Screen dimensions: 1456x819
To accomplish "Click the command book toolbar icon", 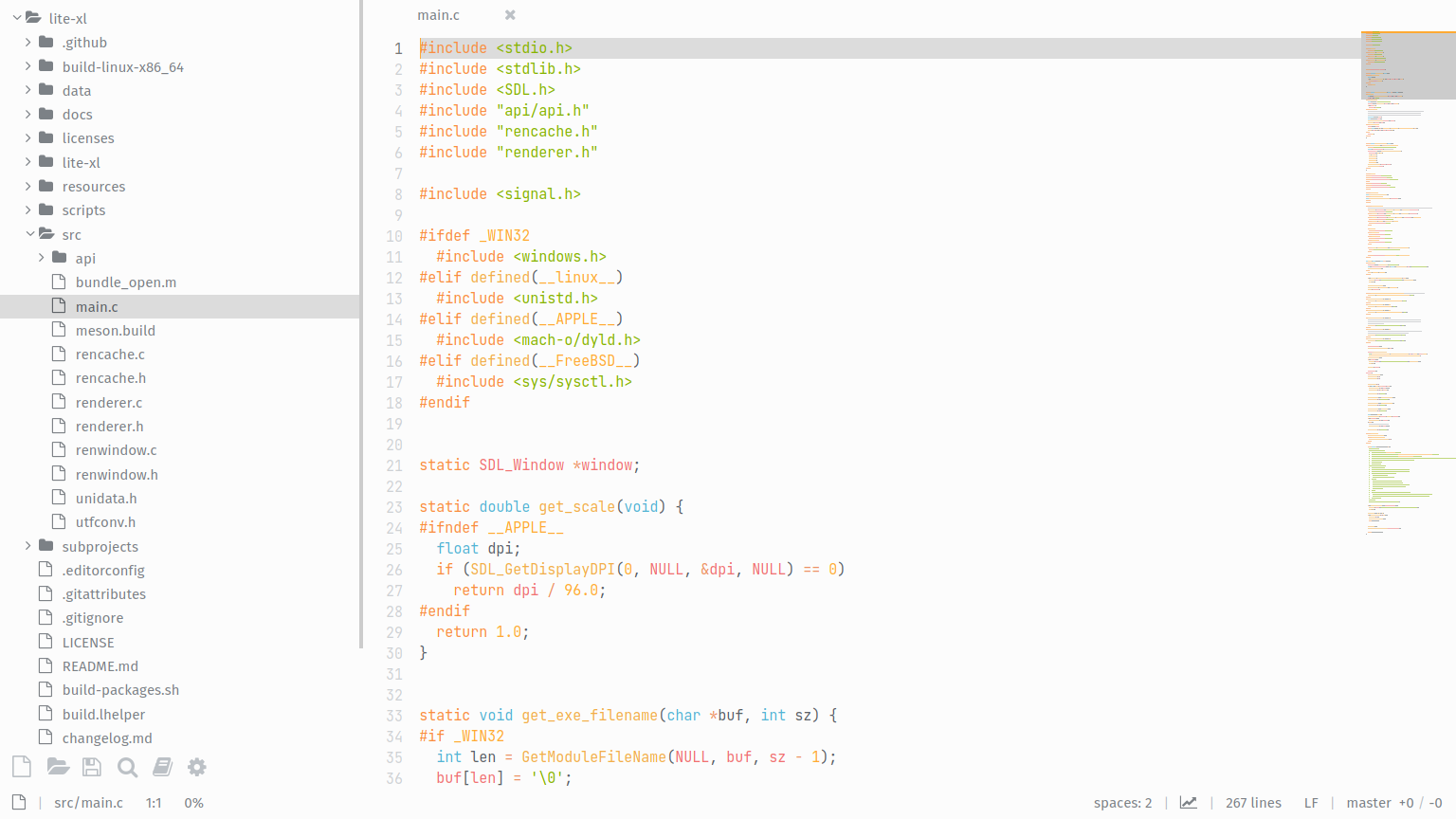I will 162,767.
